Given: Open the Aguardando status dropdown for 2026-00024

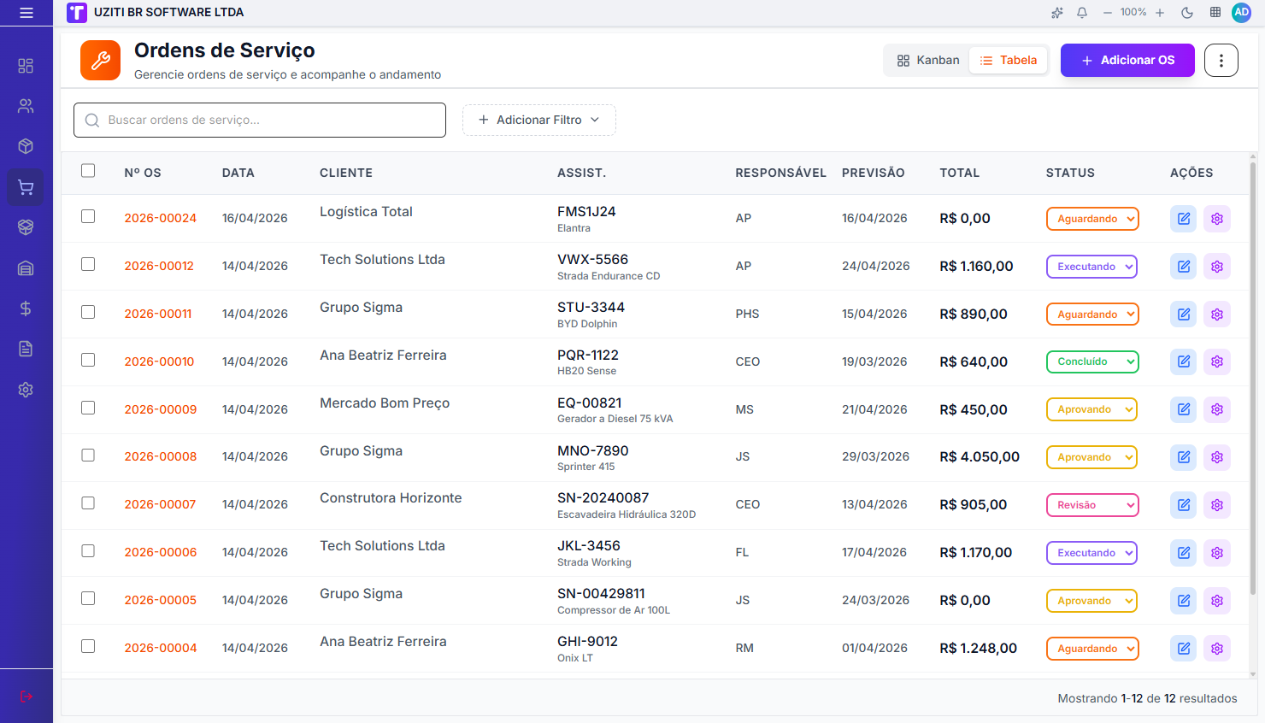Looking at the screenshot, I should 1092,219.
